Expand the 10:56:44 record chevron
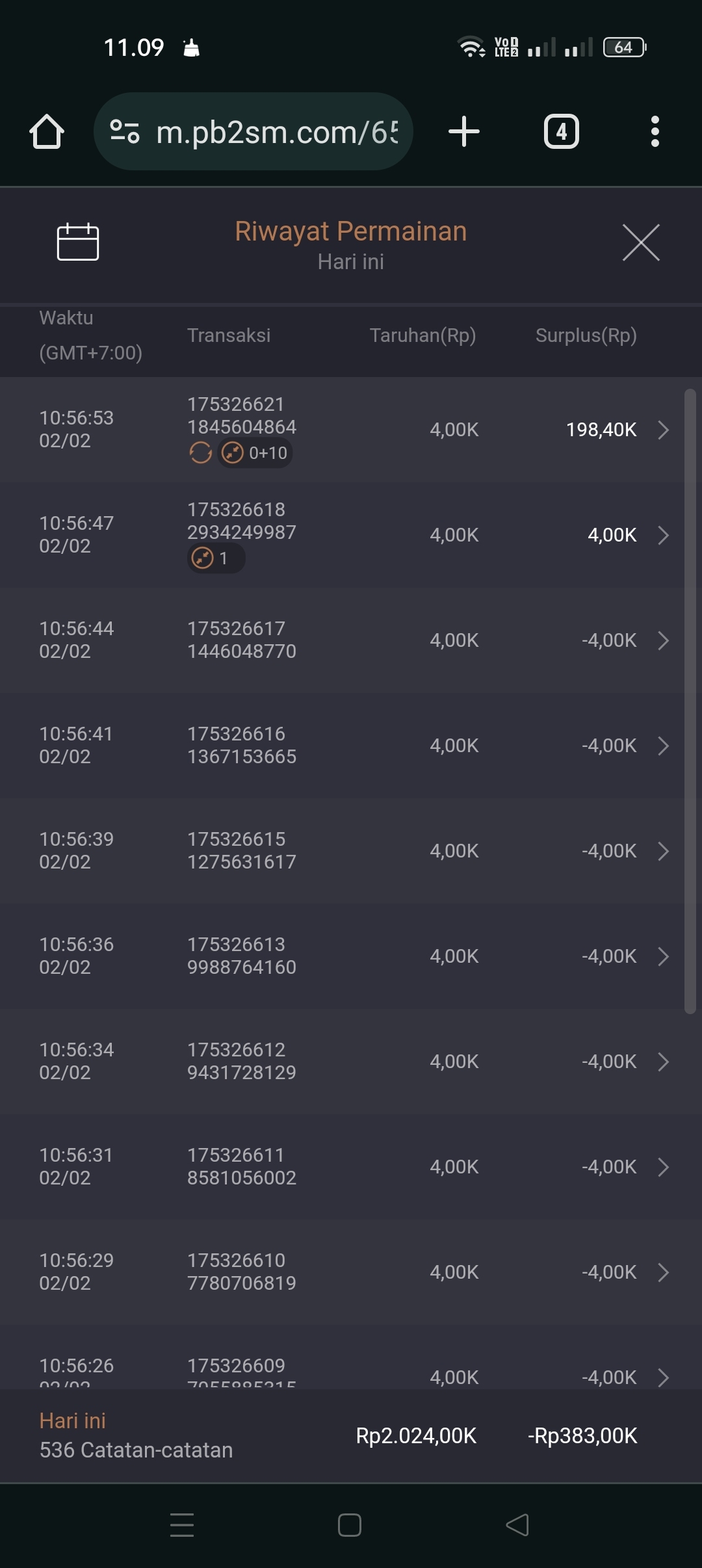Image resolution: width=702 pixels, height=1568 pixels. [663, 640]
